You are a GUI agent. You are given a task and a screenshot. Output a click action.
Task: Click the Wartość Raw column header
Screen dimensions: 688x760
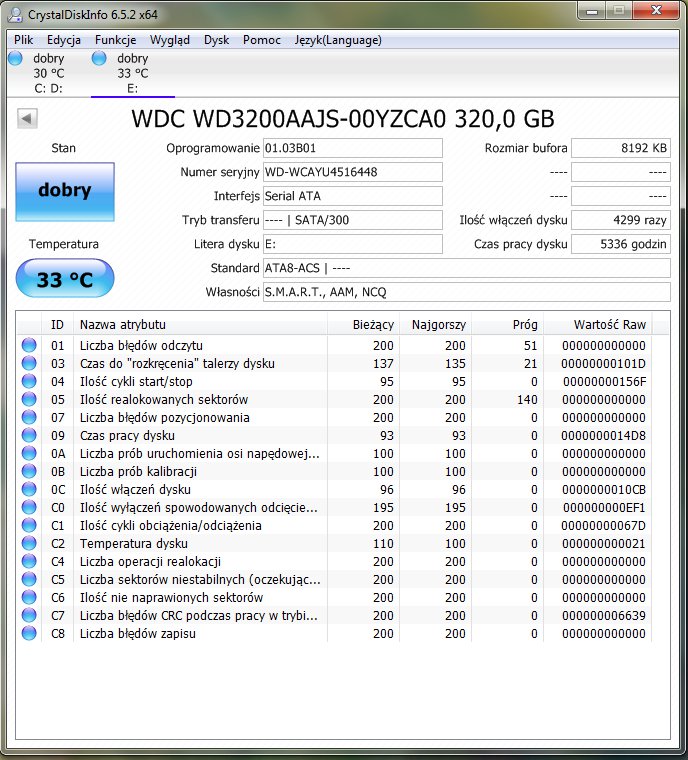click(597, 324)
